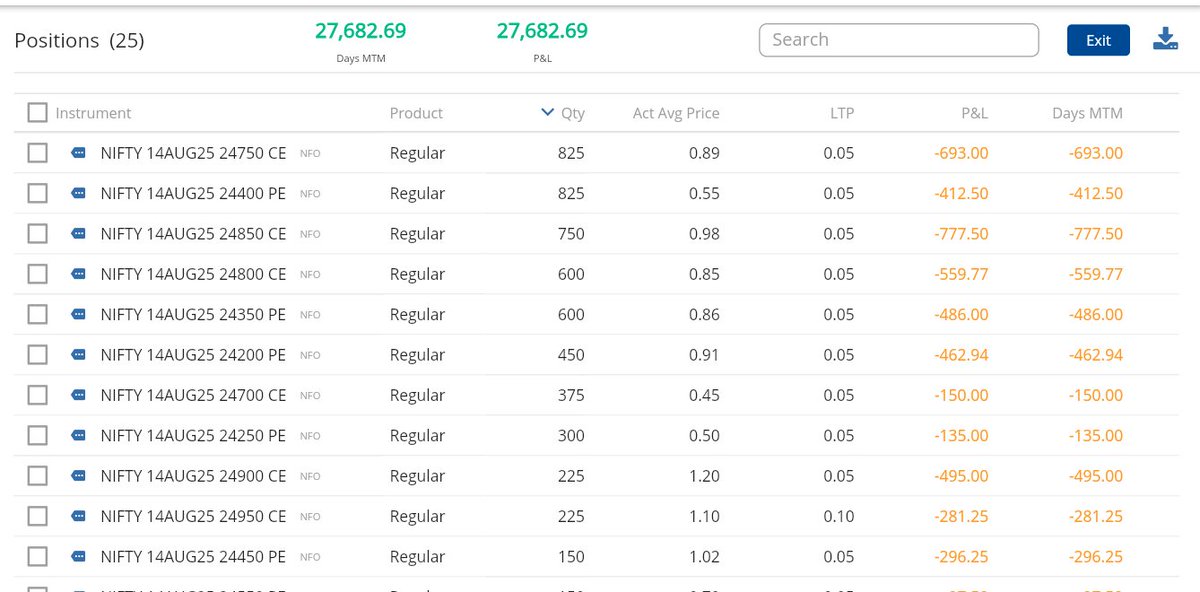Focus the Search input field
The width and height of the screenshot is (1200, 592).
899,40
